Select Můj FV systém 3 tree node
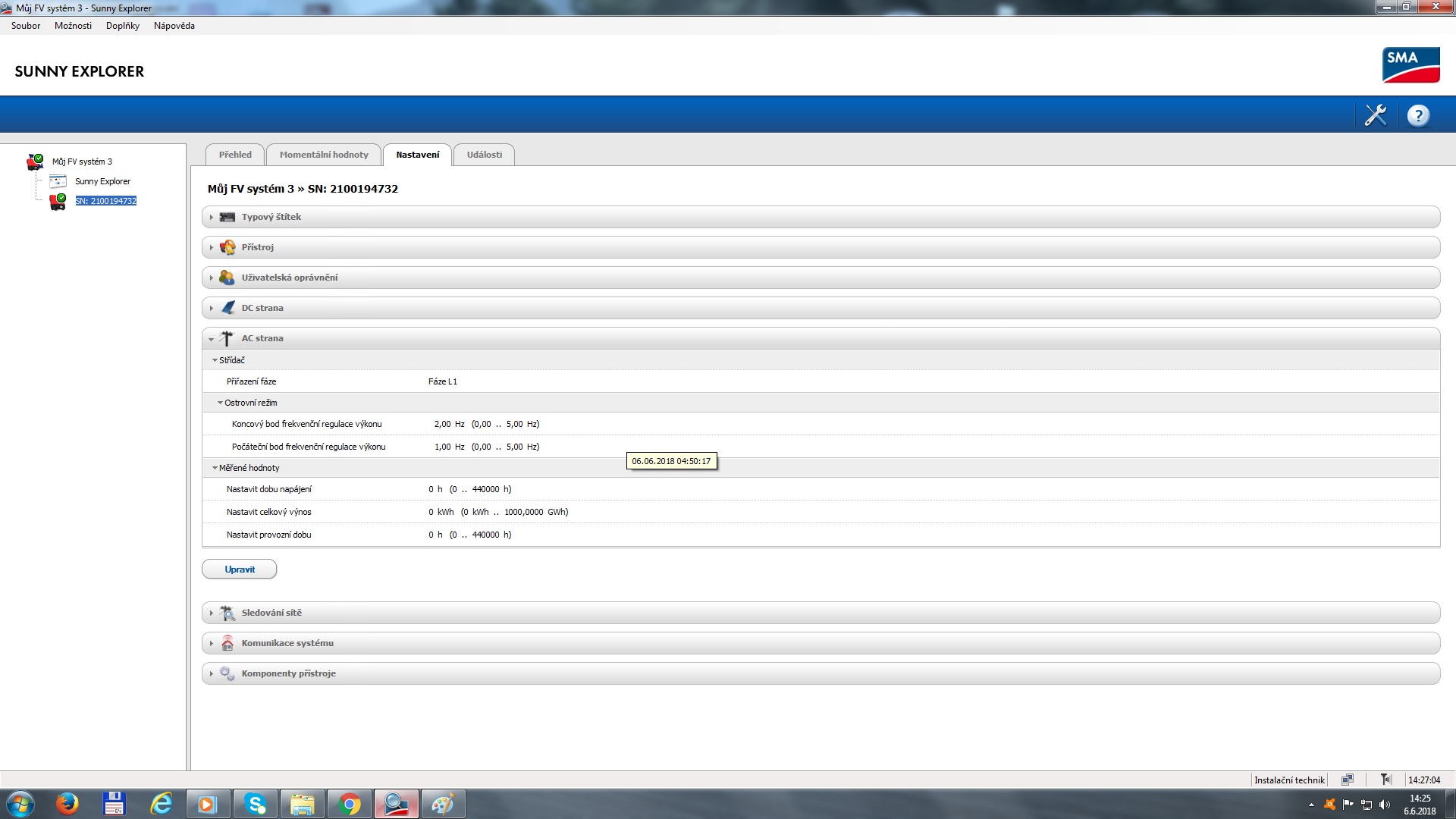This screenshot has height=819, width=1456. point(82,162)
